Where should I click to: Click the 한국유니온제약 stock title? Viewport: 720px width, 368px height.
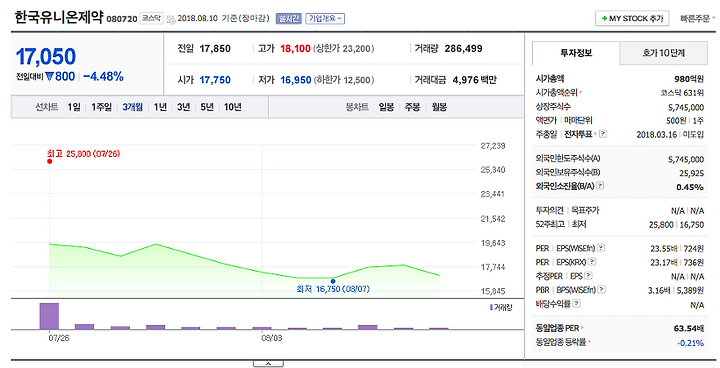pyautogui.click(x=59, y=17)
